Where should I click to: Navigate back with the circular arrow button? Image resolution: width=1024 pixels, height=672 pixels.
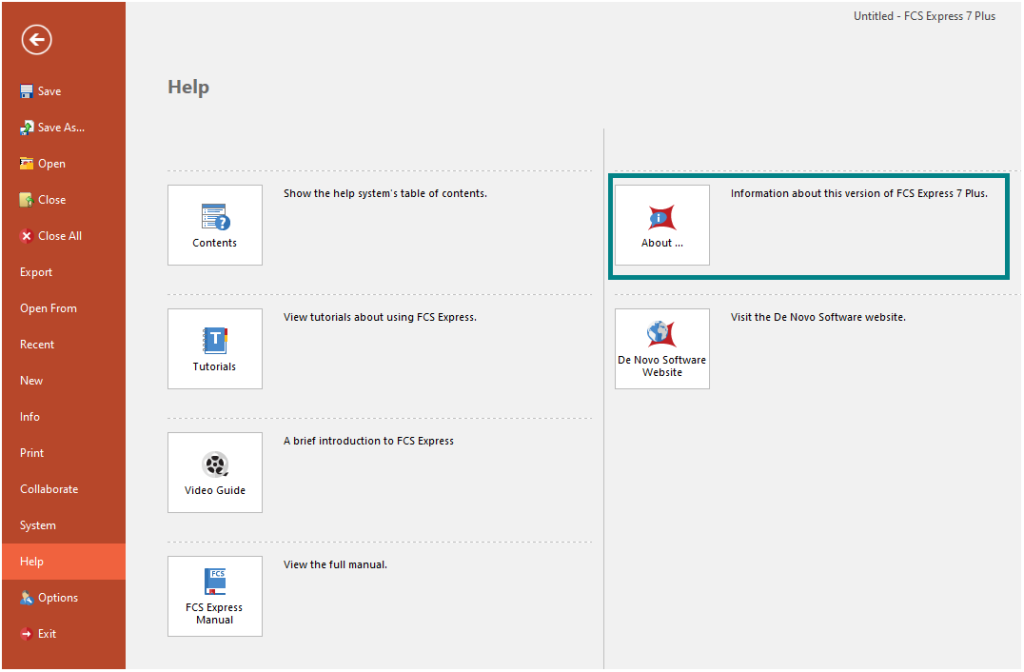pyautogui.click(x=36, y=40)
